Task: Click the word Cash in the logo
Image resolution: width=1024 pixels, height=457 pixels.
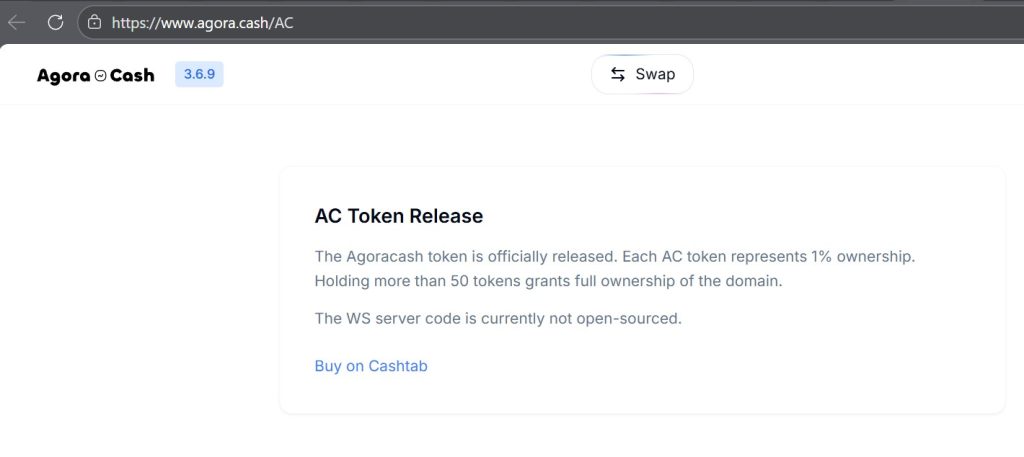Action: point(132,75)
